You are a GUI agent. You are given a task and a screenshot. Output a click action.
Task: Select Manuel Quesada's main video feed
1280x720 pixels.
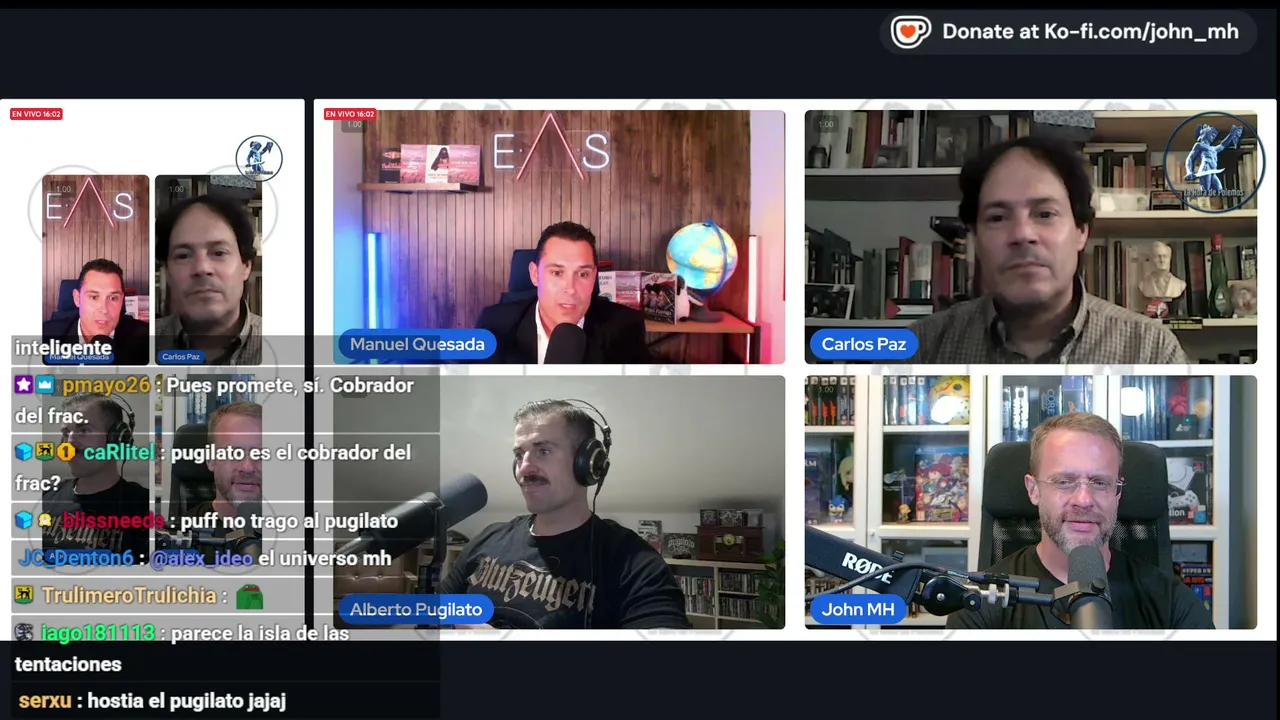click(559, 237)
